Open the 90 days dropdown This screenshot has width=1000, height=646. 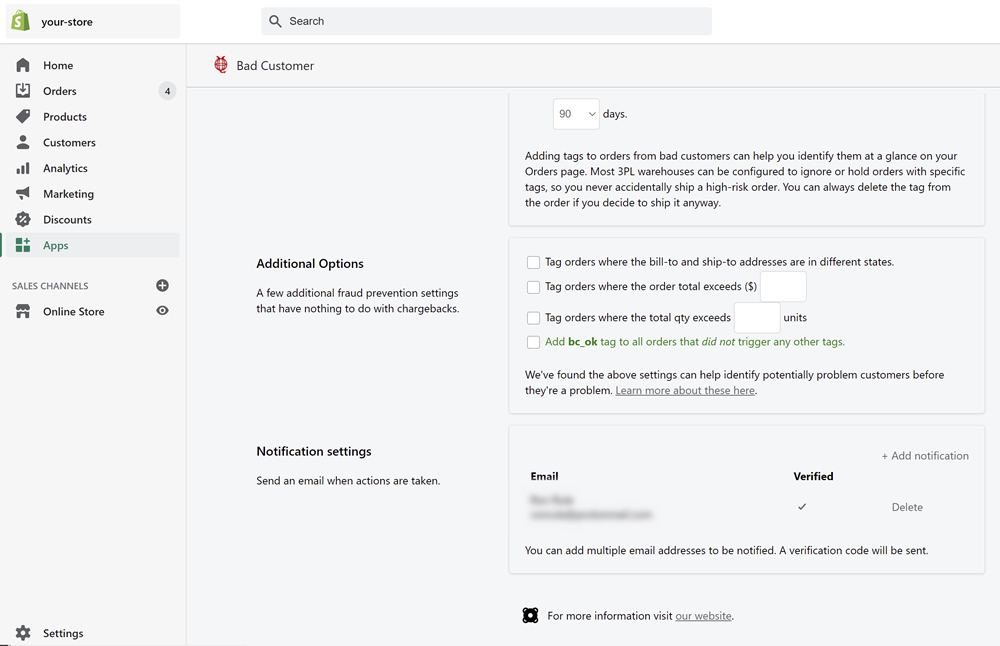[576, 114]
